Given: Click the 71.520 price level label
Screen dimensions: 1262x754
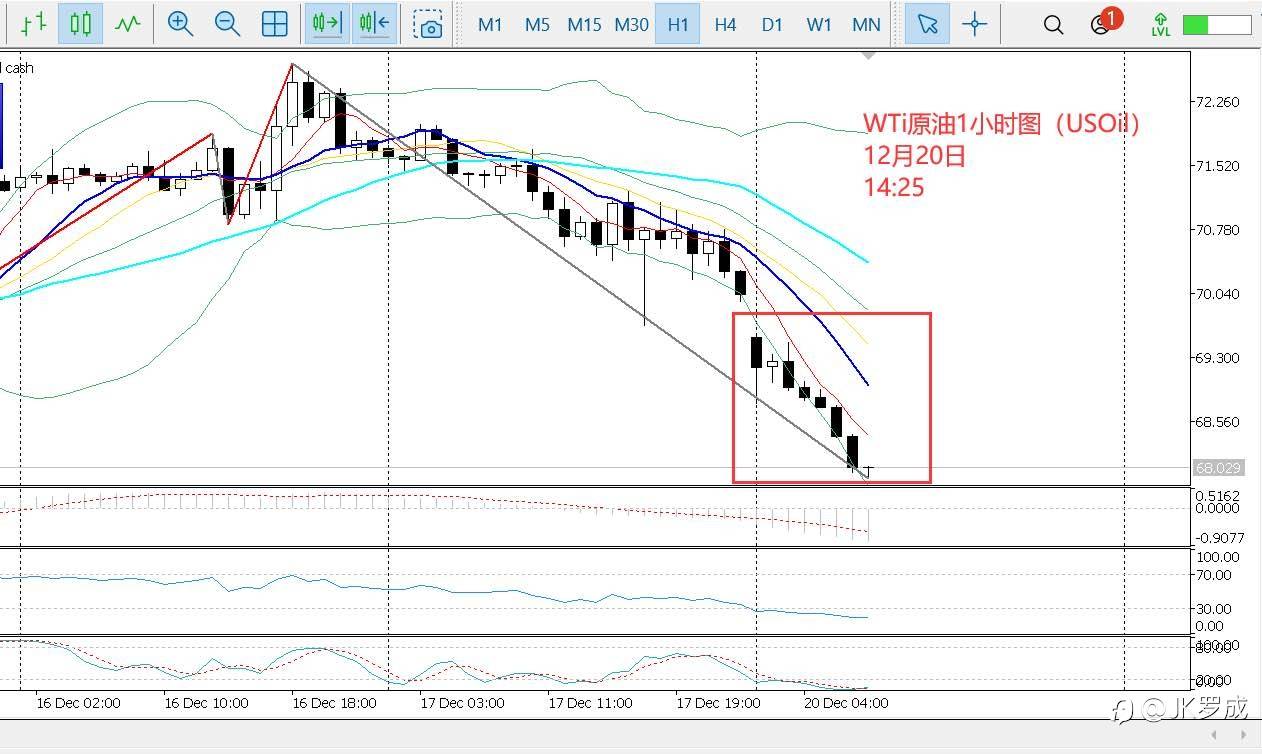Looking at the screenshot, I should 1217,166.
